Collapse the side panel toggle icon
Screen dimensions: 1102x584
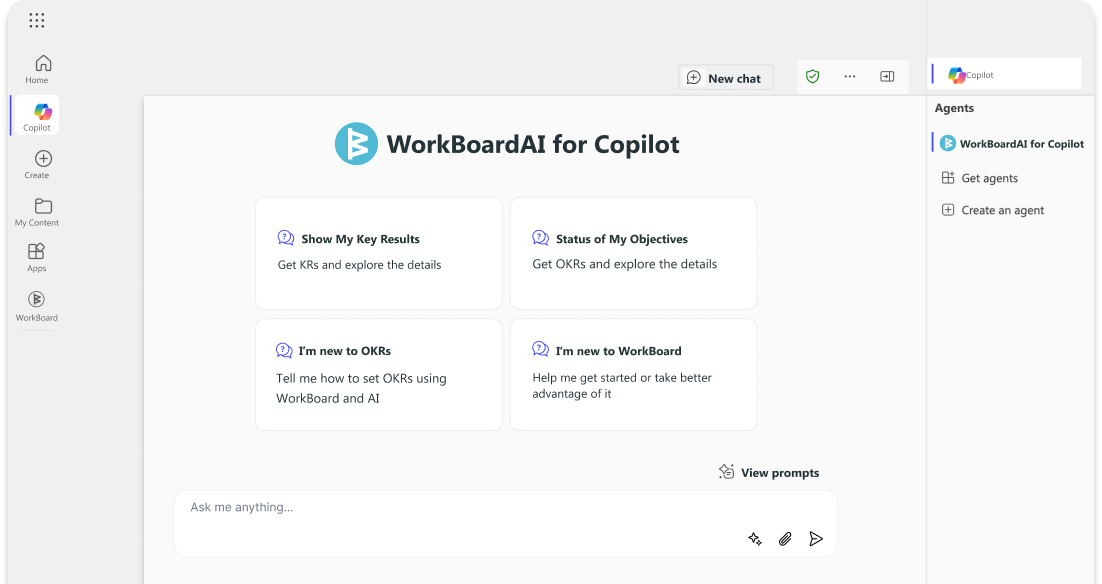tap(887, 77)
